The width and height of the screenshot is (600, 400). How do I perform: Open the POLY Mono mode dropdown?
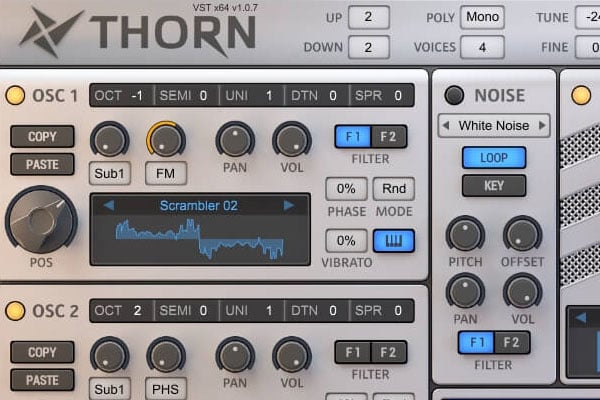click(x=482, y=17)
